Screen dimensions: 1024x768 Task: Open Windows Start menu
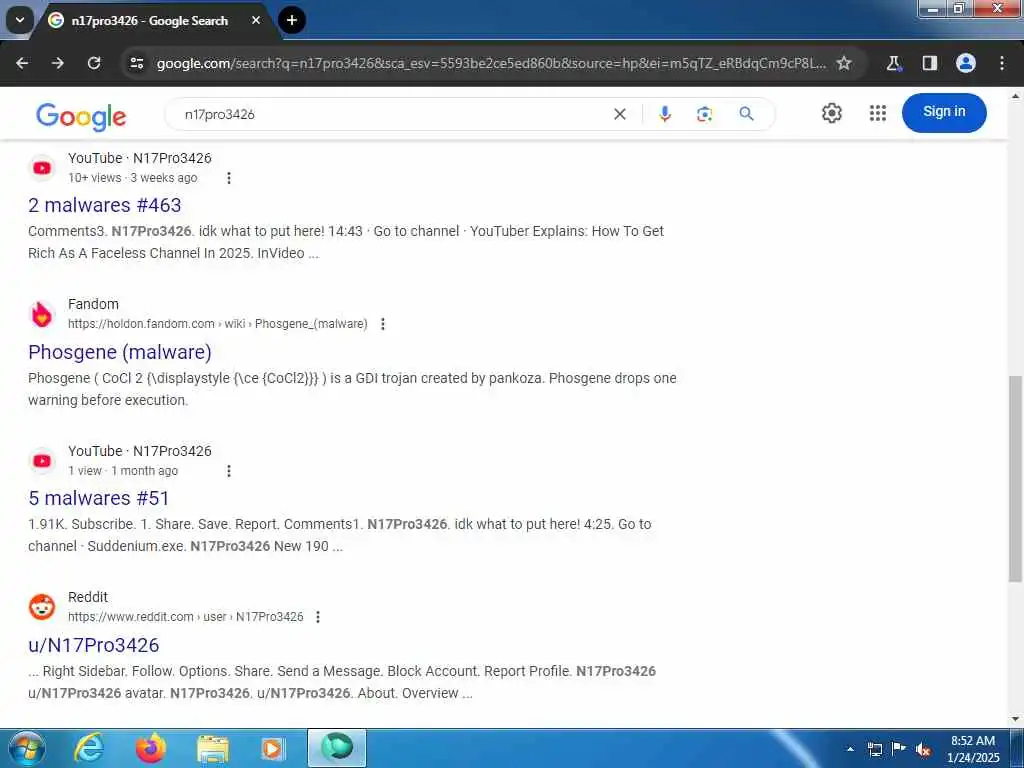(x=26, y=748)
